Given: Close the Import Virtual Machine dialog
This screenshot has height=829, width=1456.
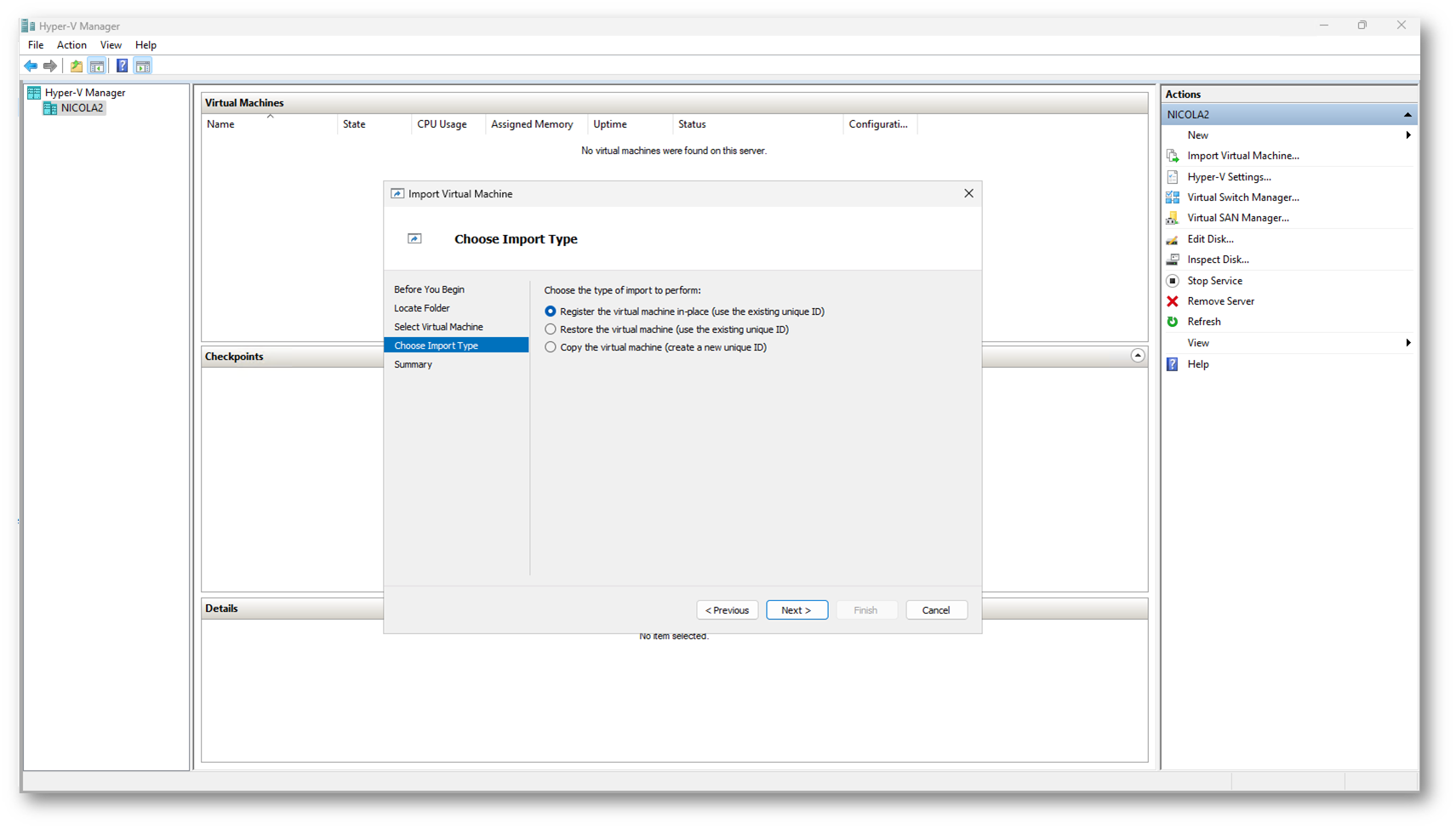Looking at the screenshot, I should 968,194.
